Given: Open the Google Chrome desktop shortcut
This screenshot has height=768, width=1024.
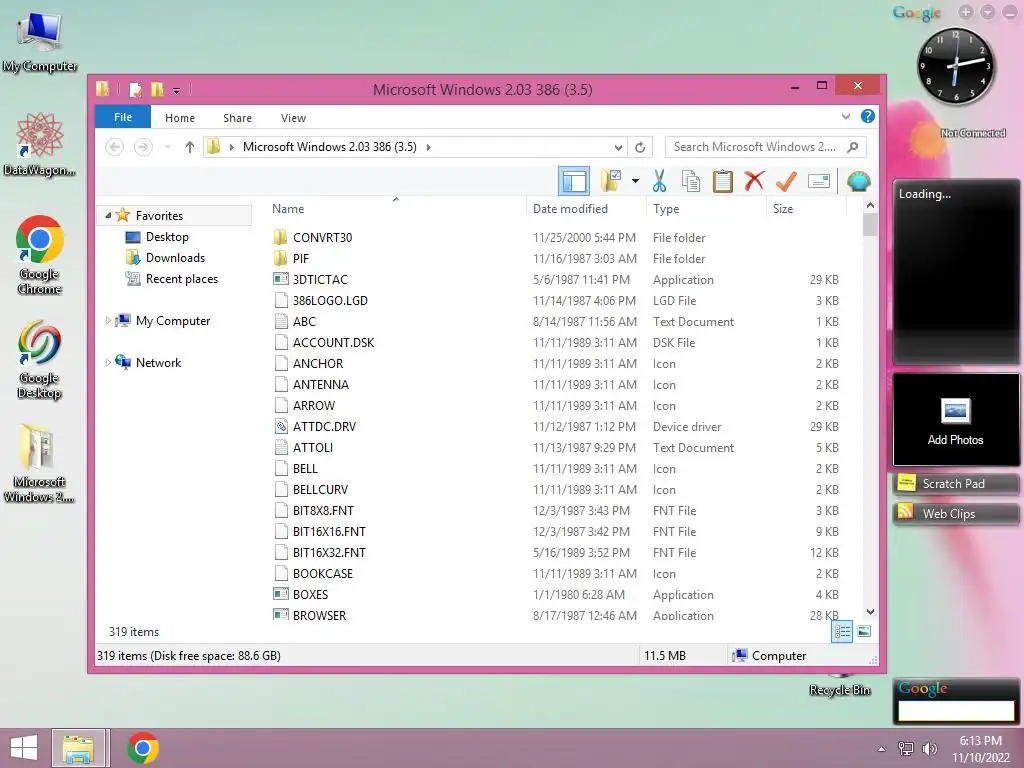Looking at the screenshot, I should point(39,255).
